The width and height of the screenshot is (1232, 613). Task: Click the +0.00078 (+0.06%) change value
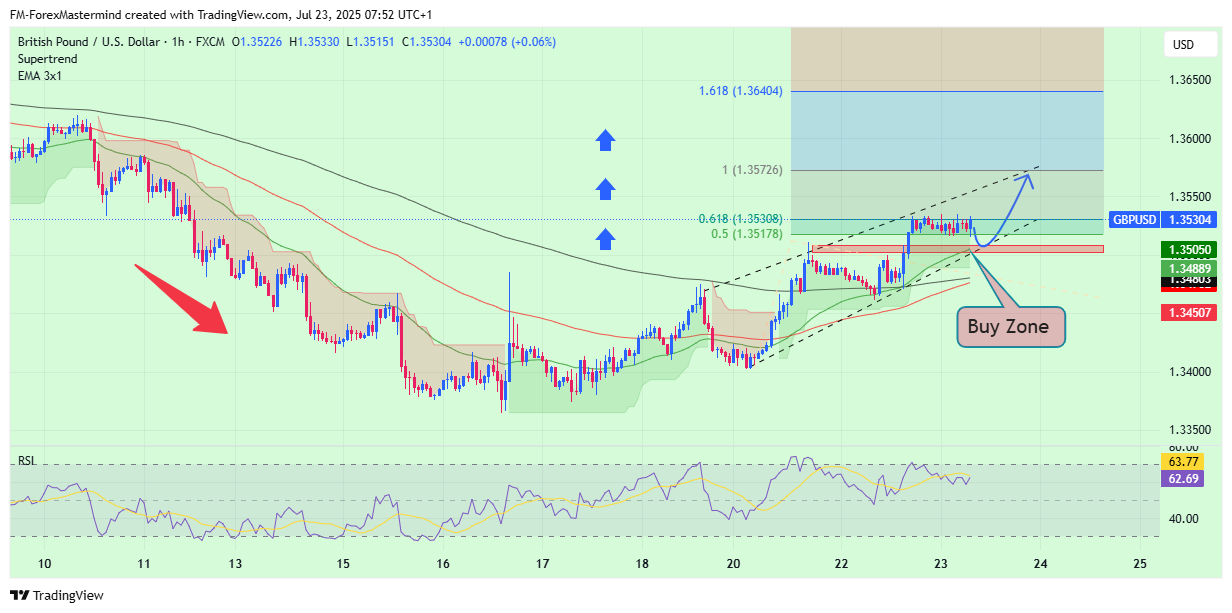[507, 42]
